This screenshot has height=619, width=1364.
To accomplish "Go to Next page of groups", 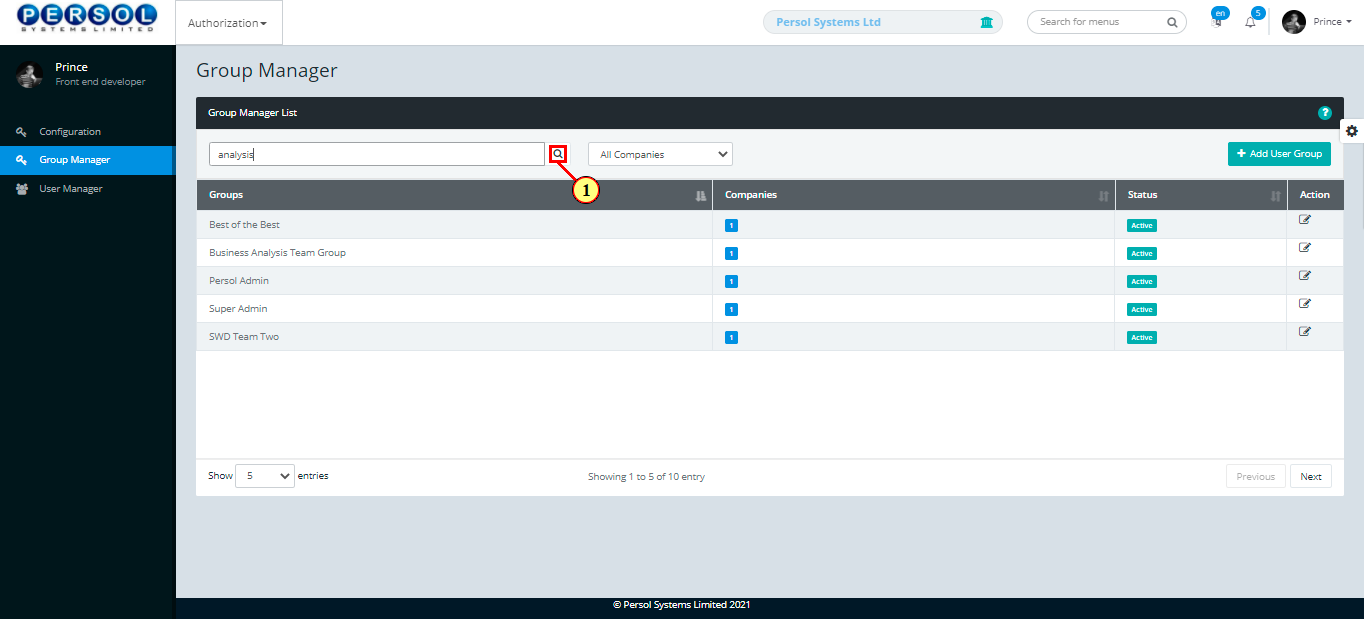I will [1311, 477].
